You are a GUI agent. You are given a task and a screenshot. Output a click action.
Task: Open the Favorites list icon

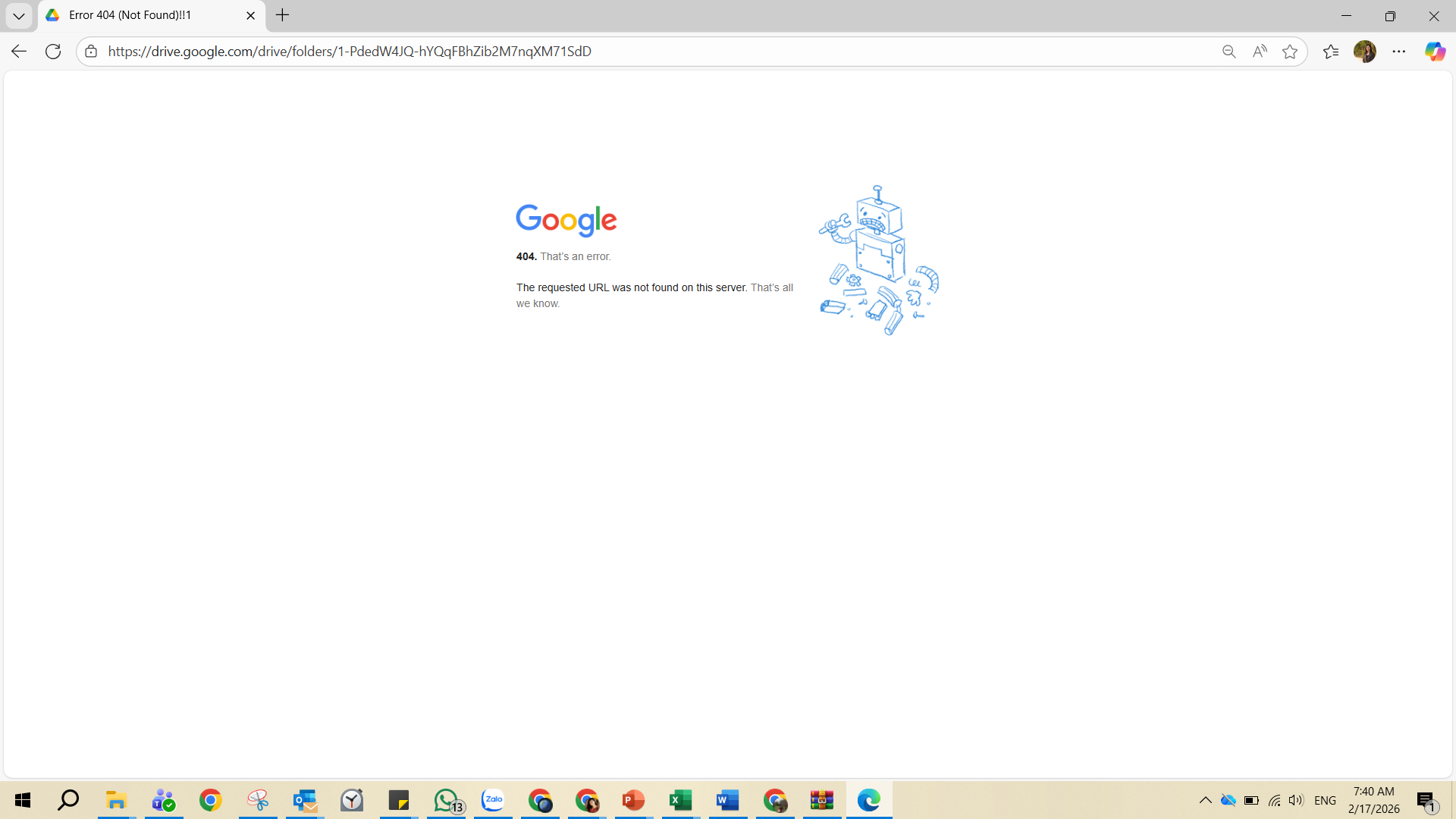(x=1331, y=52)
